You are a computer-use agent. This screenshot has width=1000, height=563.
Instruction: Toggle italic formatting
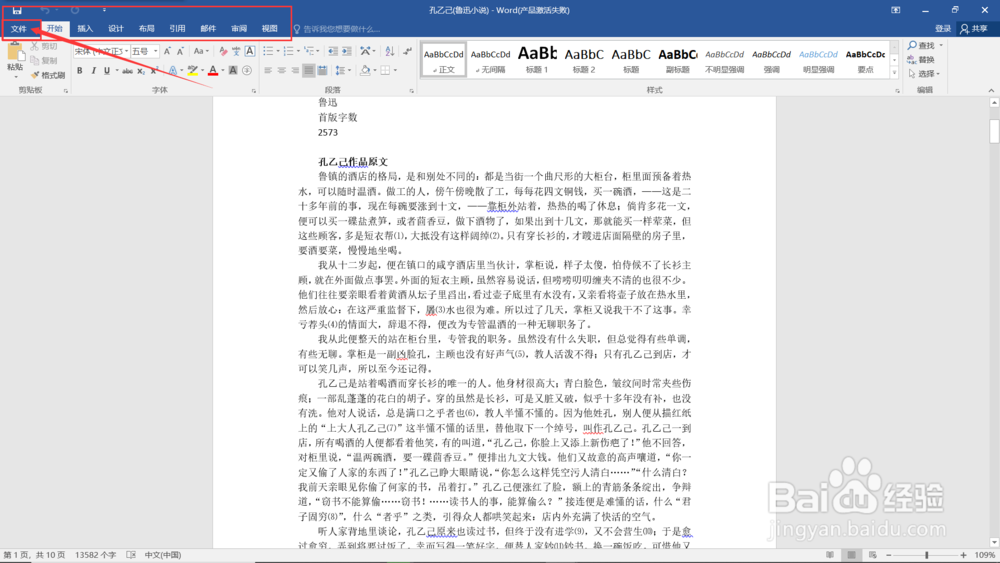[93, 70]
